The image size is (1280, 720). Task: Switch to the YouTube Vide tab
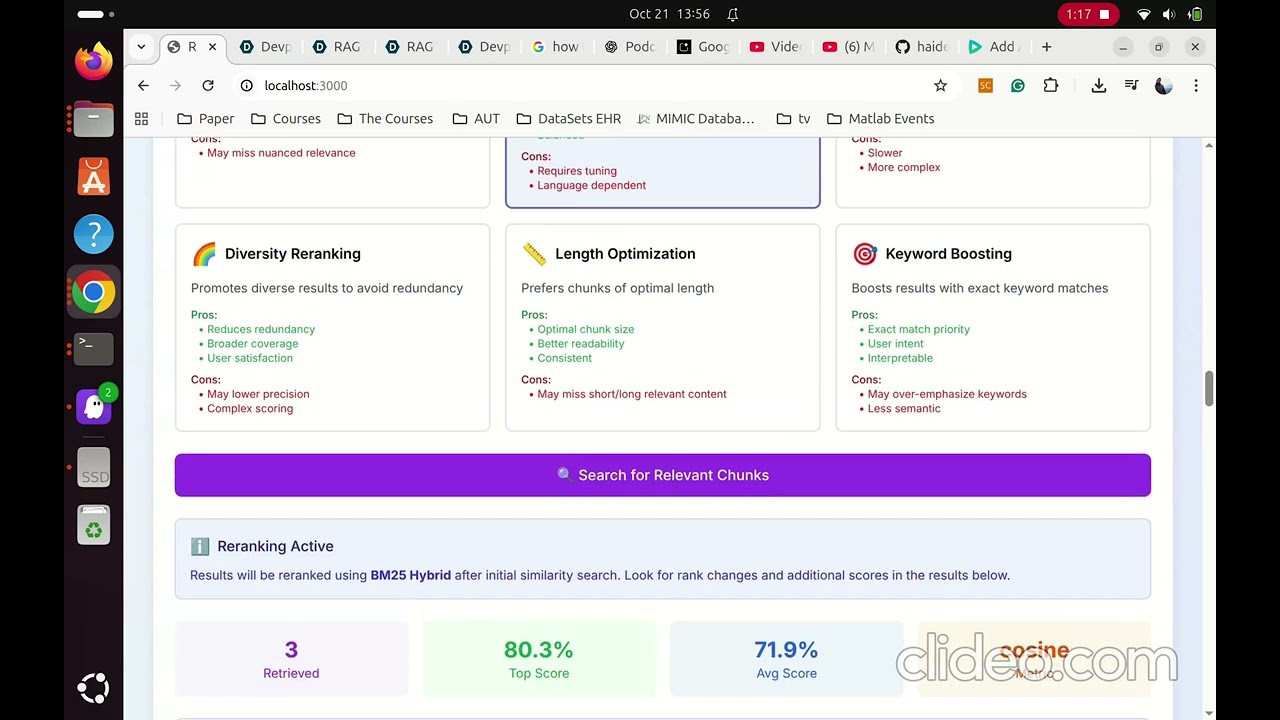776,47
